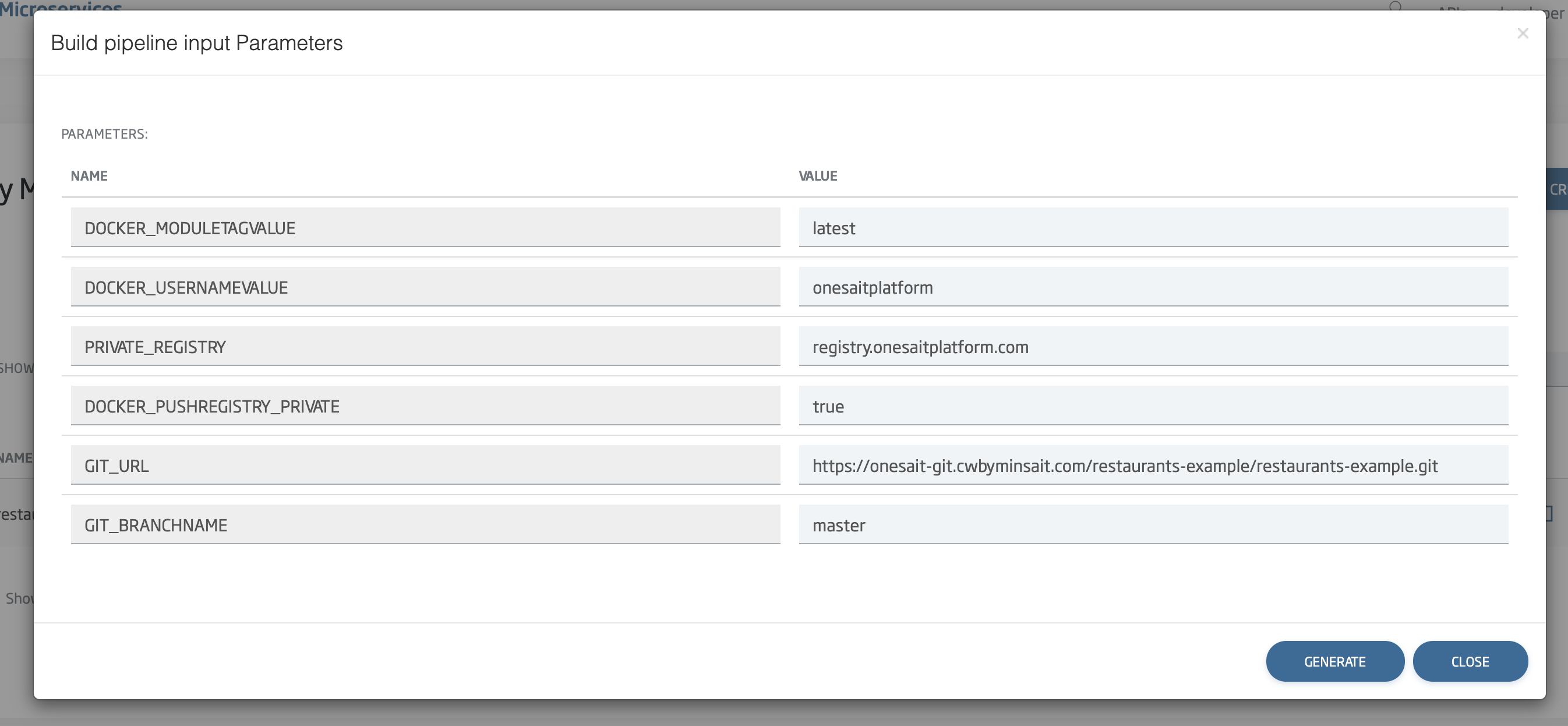
Task: Focus the 'latest' value field
Action: 1153,228
